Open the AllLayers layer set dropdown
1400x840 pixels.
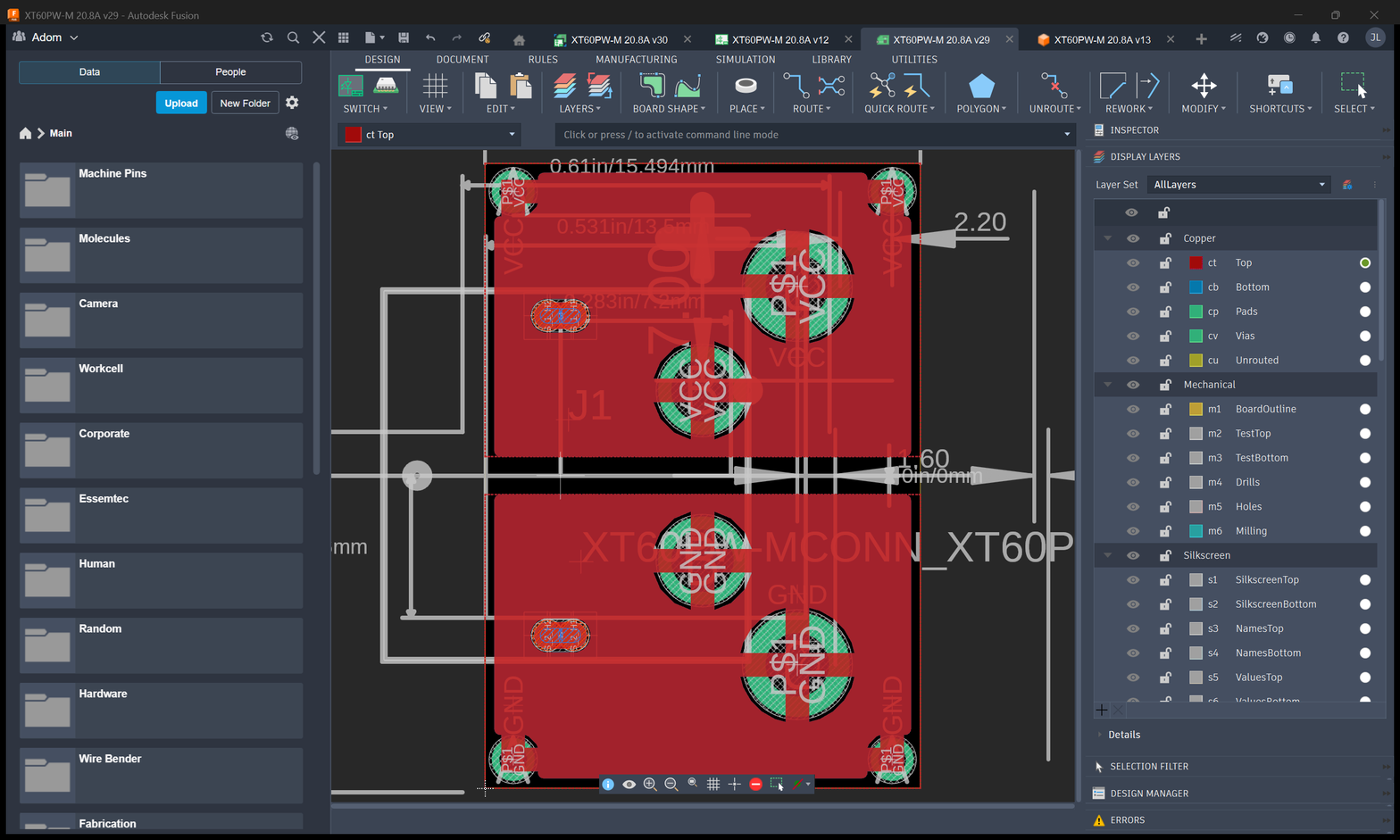tap(1239, 185)
